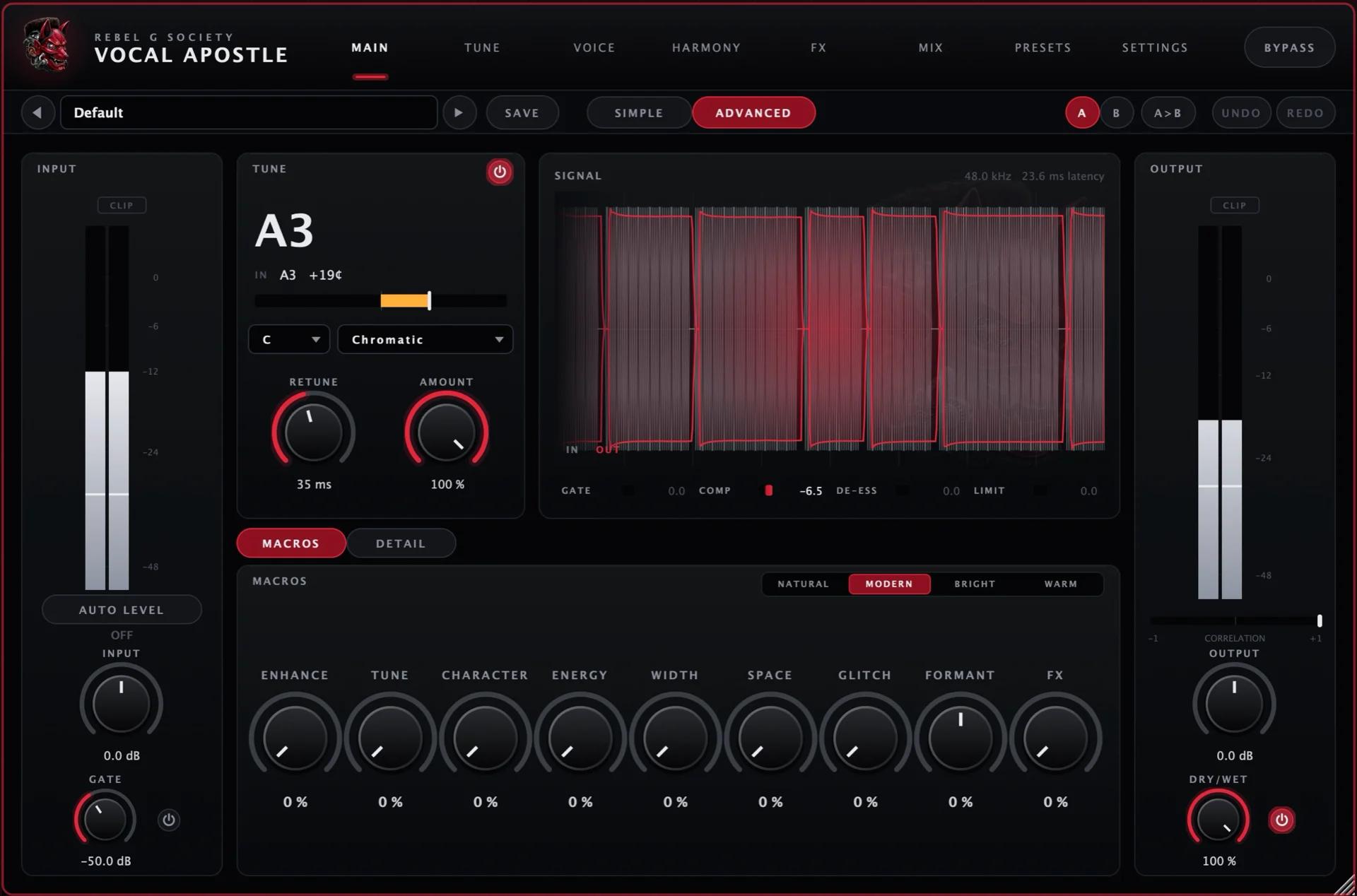Select compare slot A
The height and width of the screenshot is (896, 1357).
point(1081,113)
